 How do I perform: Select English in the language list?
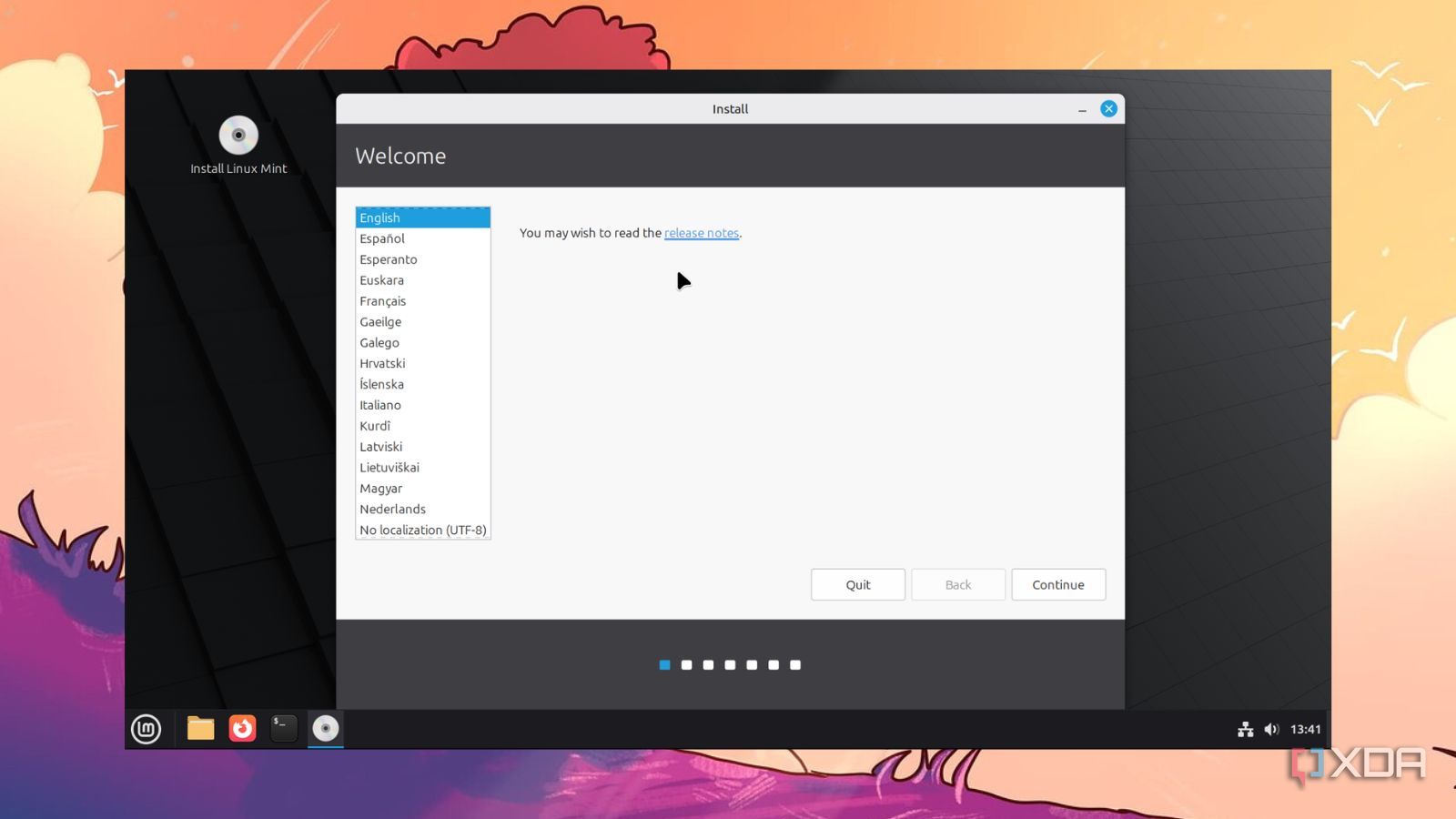[x=423, y=217]
